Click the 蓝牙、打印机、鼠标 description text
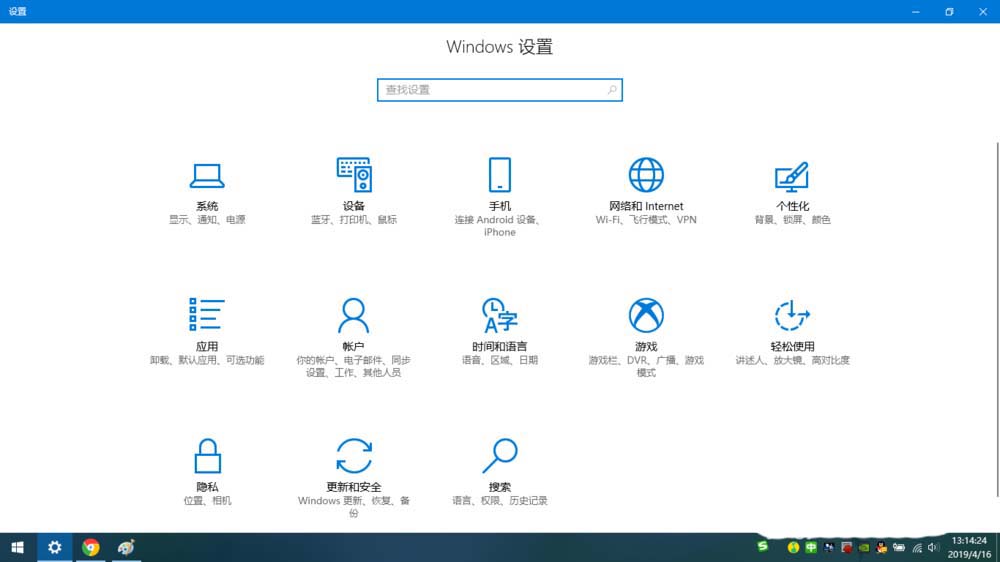 (x=354, y=219)
